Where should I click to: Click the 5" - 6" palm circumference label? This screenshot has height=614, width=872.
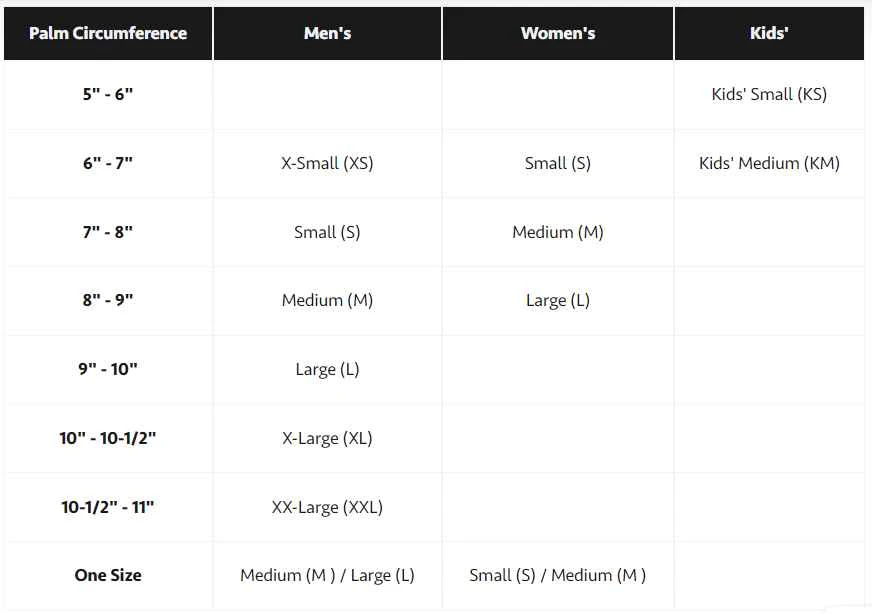pyautogui.click(x=108, y=95)
